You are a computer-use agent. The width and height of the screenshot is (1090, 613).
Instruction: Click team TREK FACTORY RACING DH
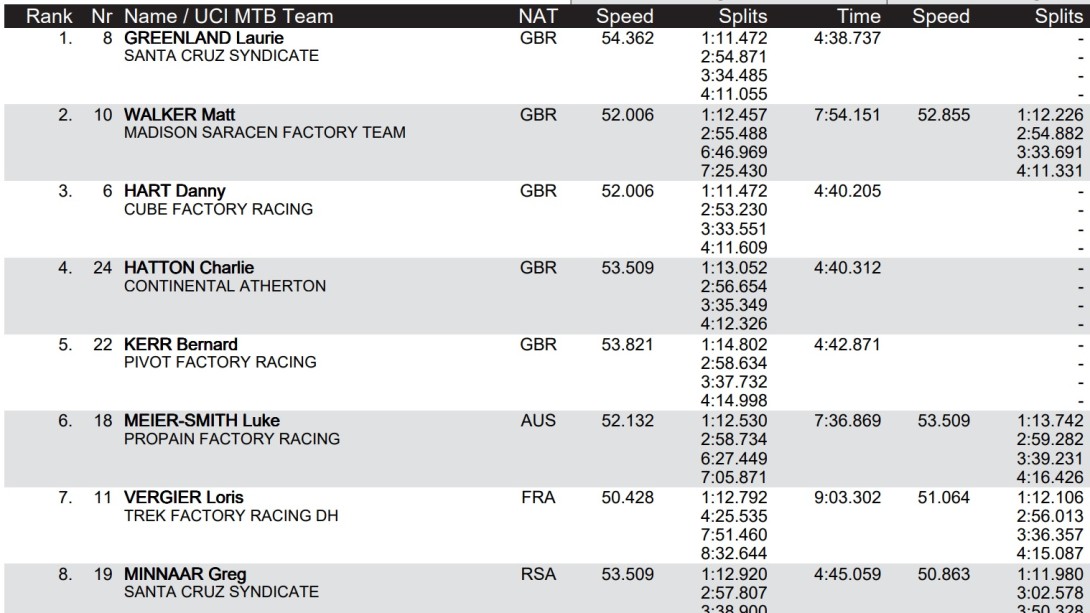(231, 516)
